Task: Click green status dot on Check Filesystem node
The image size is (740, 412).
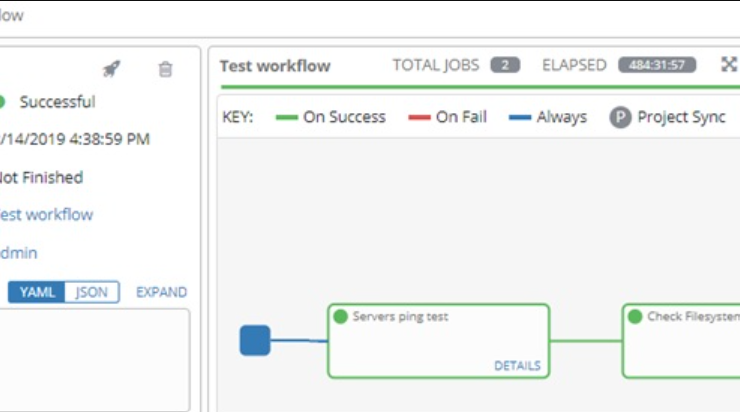Action: pos(635,316)
